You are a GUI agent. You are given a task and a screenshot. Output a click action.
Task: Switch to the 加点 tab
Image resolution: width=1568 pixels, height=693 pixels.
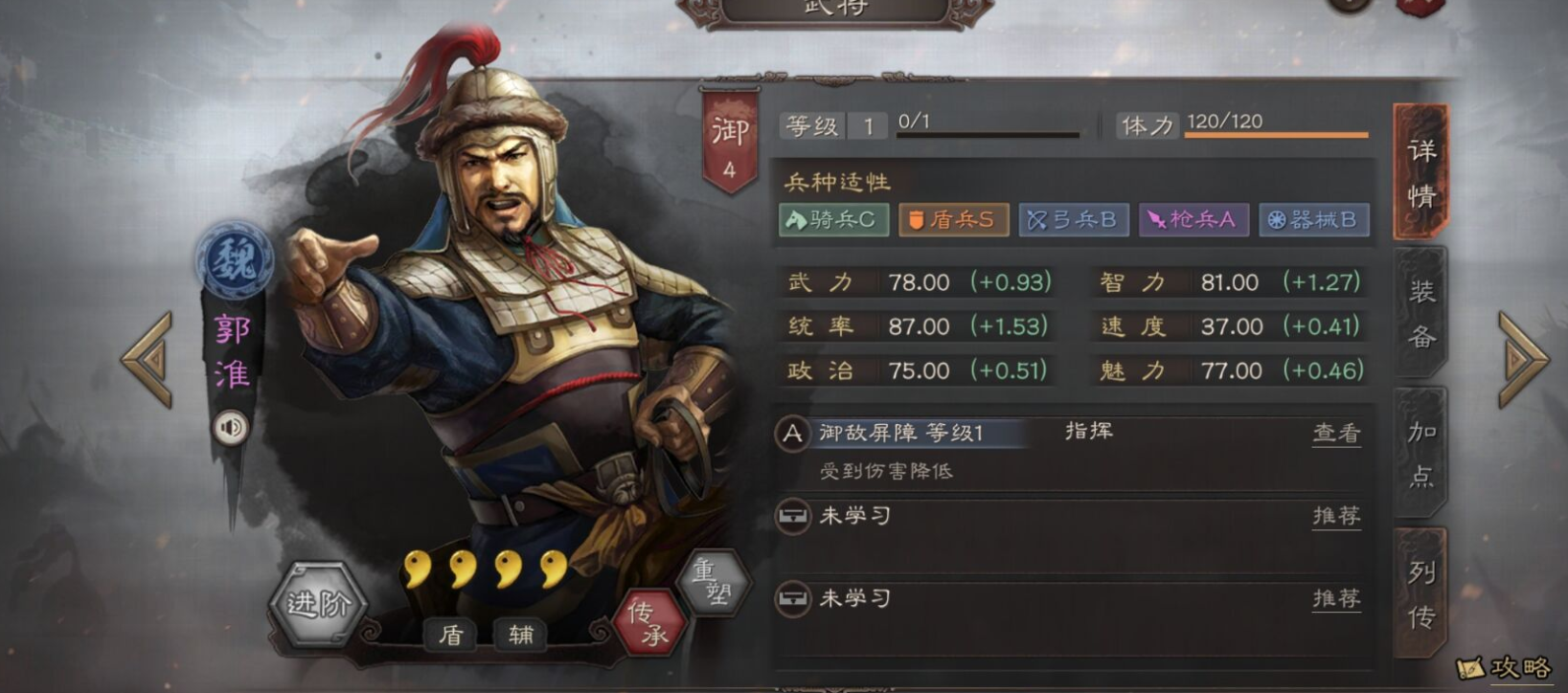pyautogui.click(x=1421, y=454)
